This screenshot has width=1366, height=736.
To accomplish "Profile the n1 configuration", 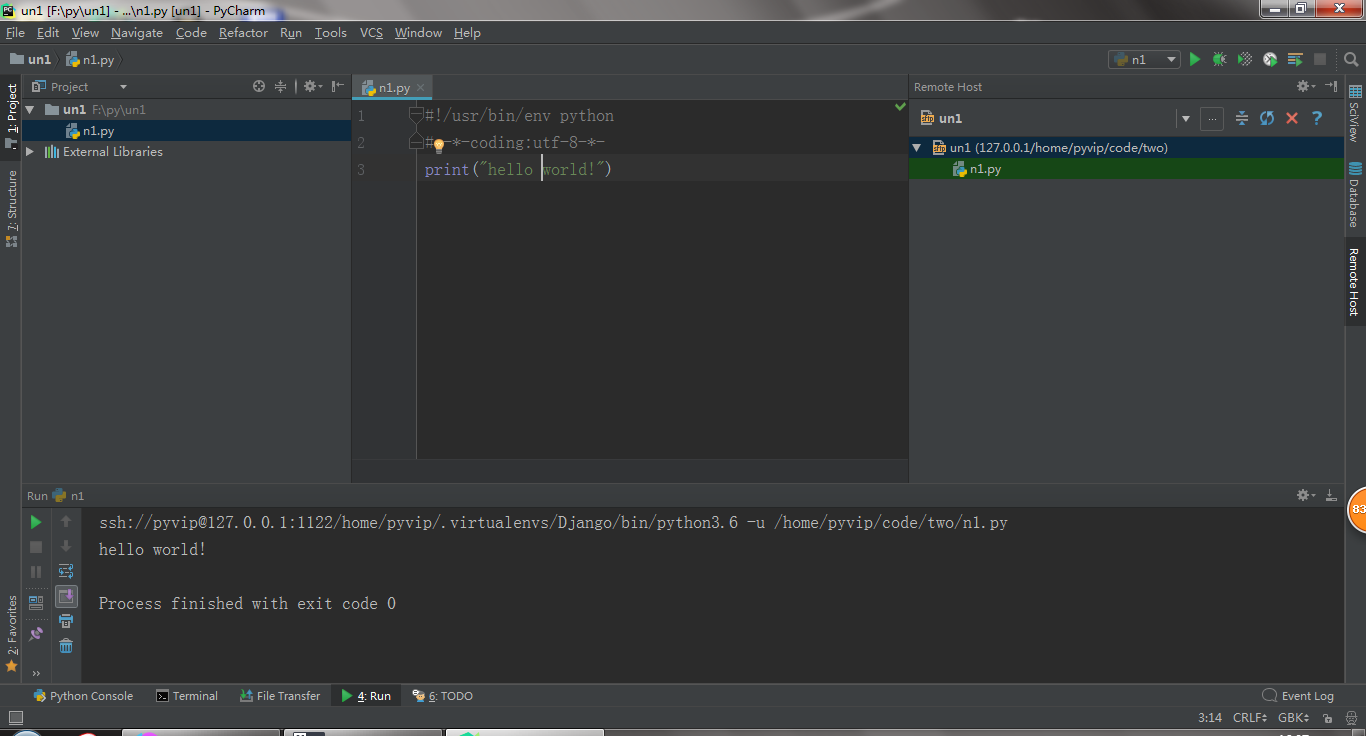I will (x=1269, y=59).
